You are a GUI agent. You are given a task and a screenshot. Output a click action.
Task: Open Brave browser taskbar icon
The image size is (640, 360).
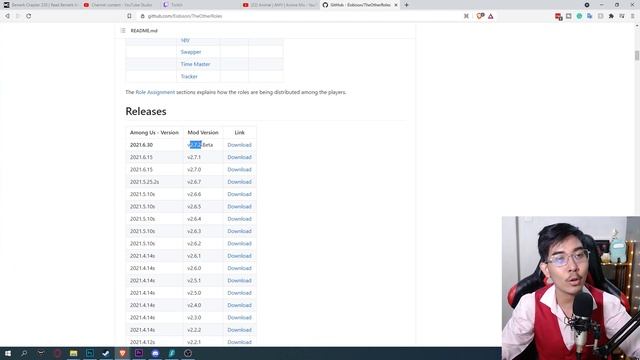[x=122, y=353]
